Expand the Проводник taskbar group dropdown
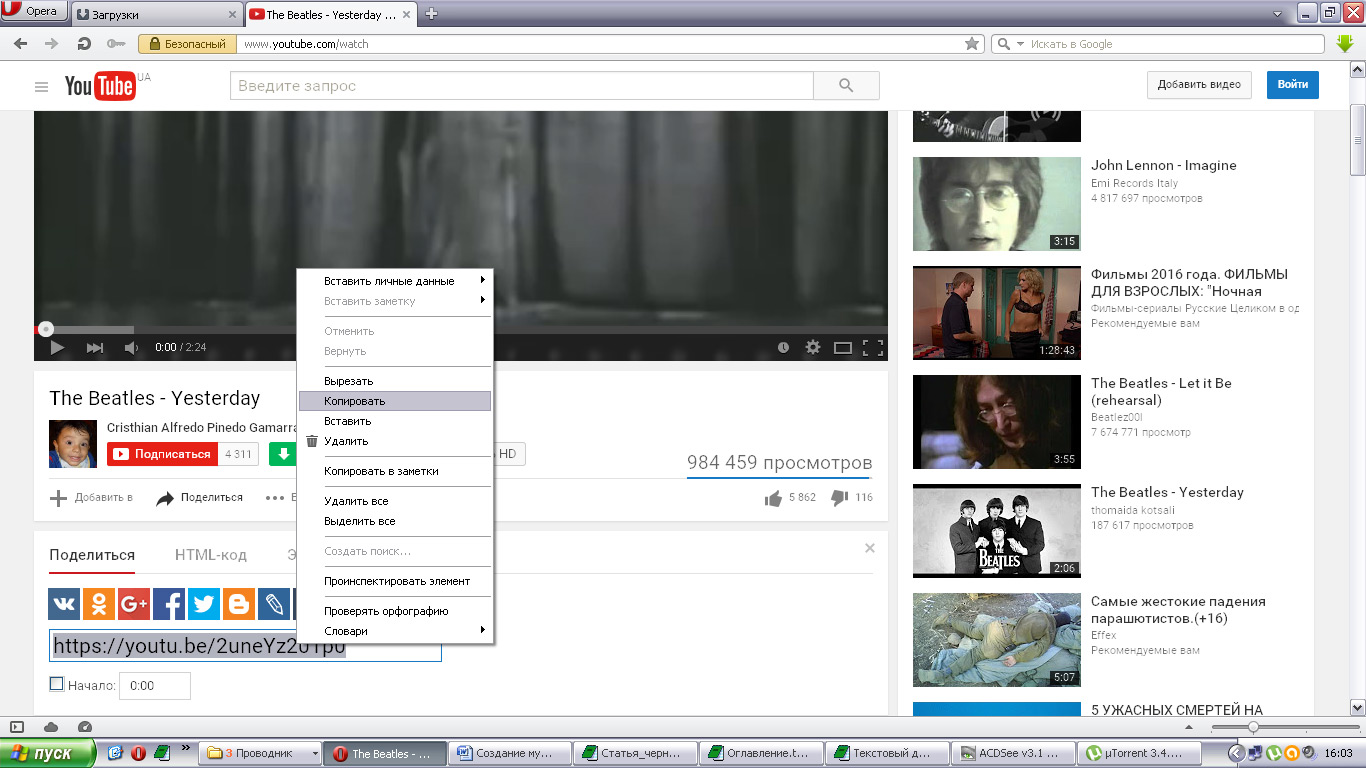Screen dimensions: 1366x768 (316, 754)
